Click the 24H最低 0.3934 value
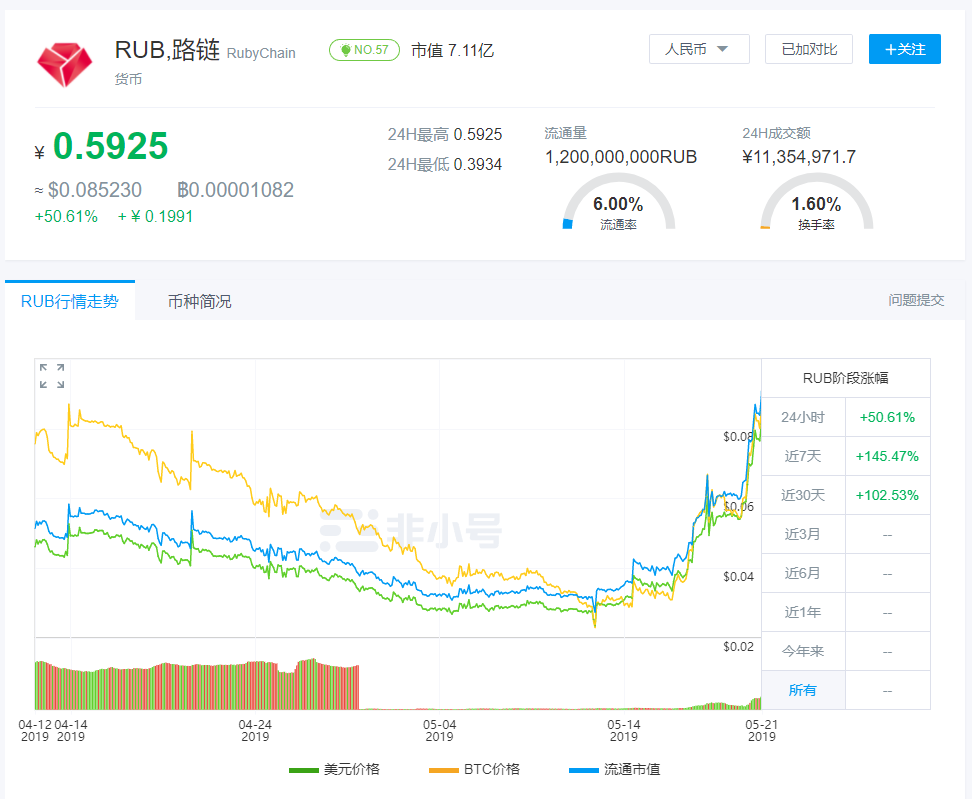Screen dimensions: 972x799 click(445, 164)
